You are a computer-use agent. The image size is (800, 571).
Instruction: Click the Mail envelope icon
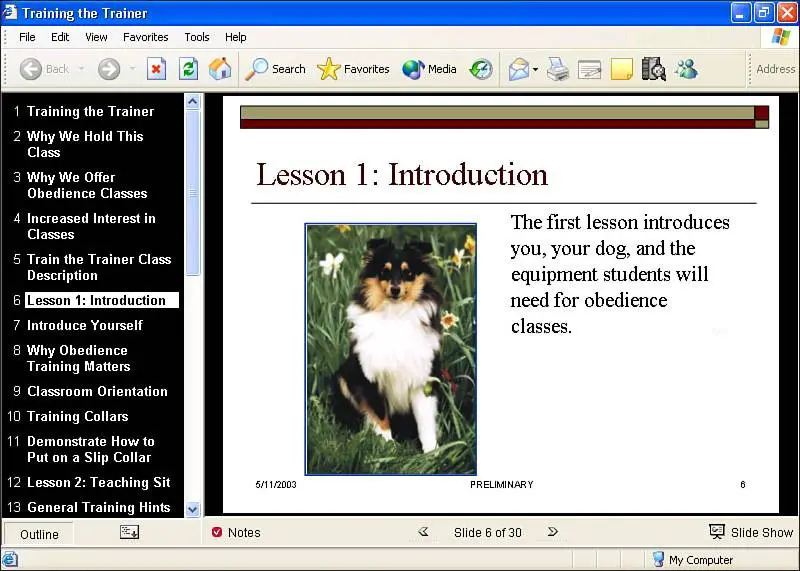(518, 69)
